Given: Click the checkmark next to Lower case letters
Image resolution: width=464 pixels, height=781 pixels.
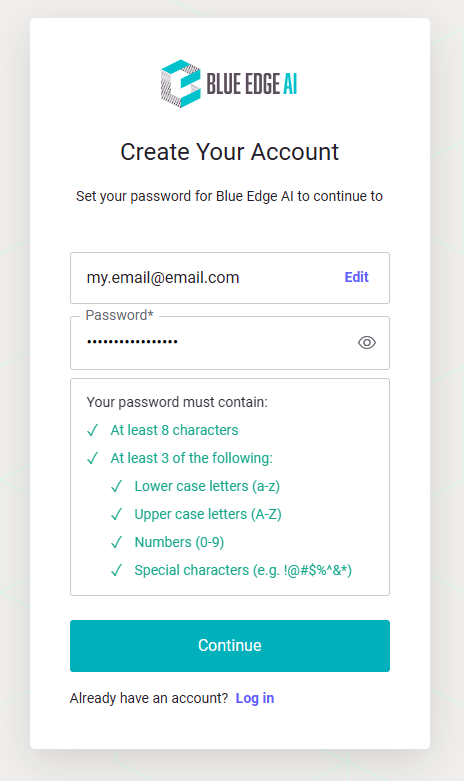Looking at the screenshot, I should click(116, 486).
